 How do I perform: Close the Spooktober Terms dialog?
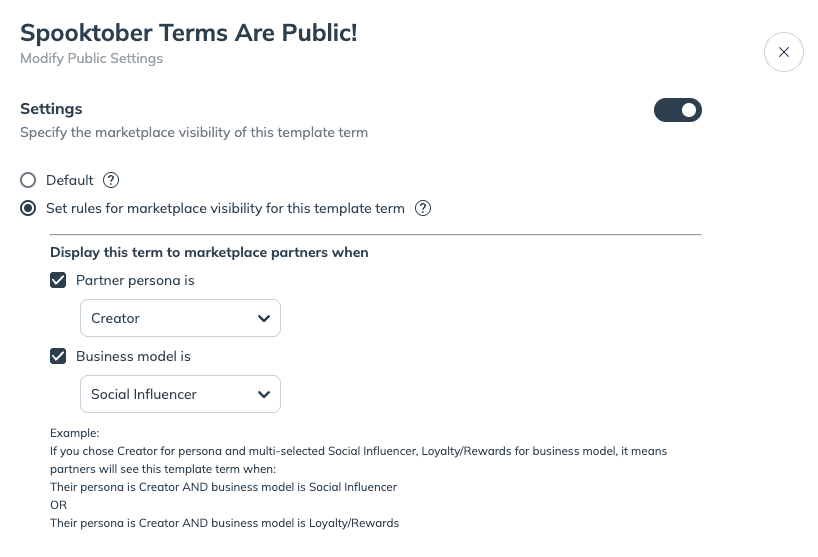click(783, 52)
